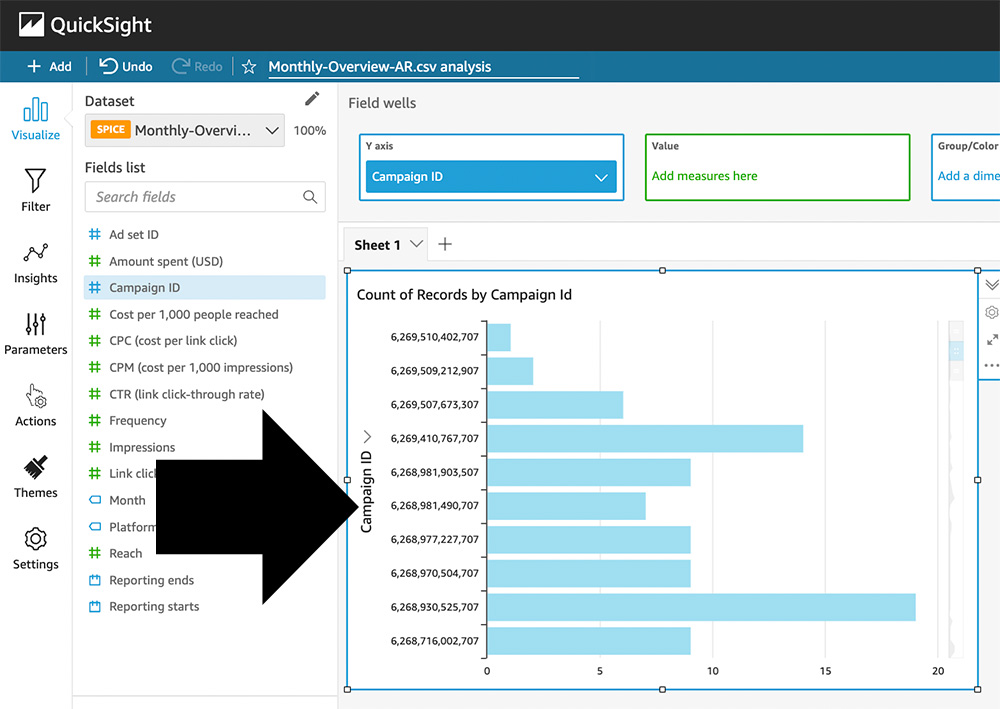This screenshot has height=709, width=1000.
Task: Select the Amount spent (USD) field
Action: pos(165,261)
